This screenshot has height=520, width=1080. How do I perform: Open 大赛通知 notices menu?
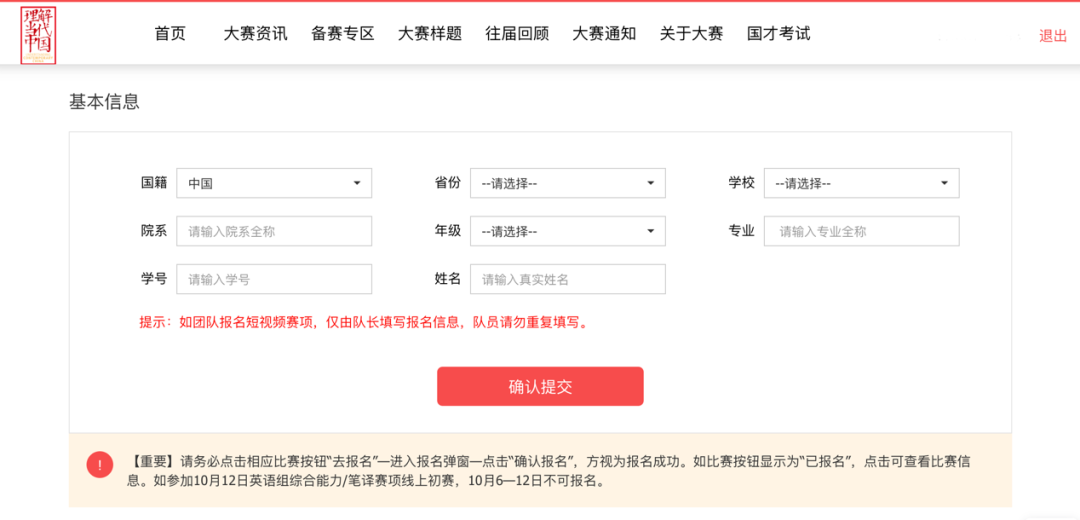tap(604, 33)
